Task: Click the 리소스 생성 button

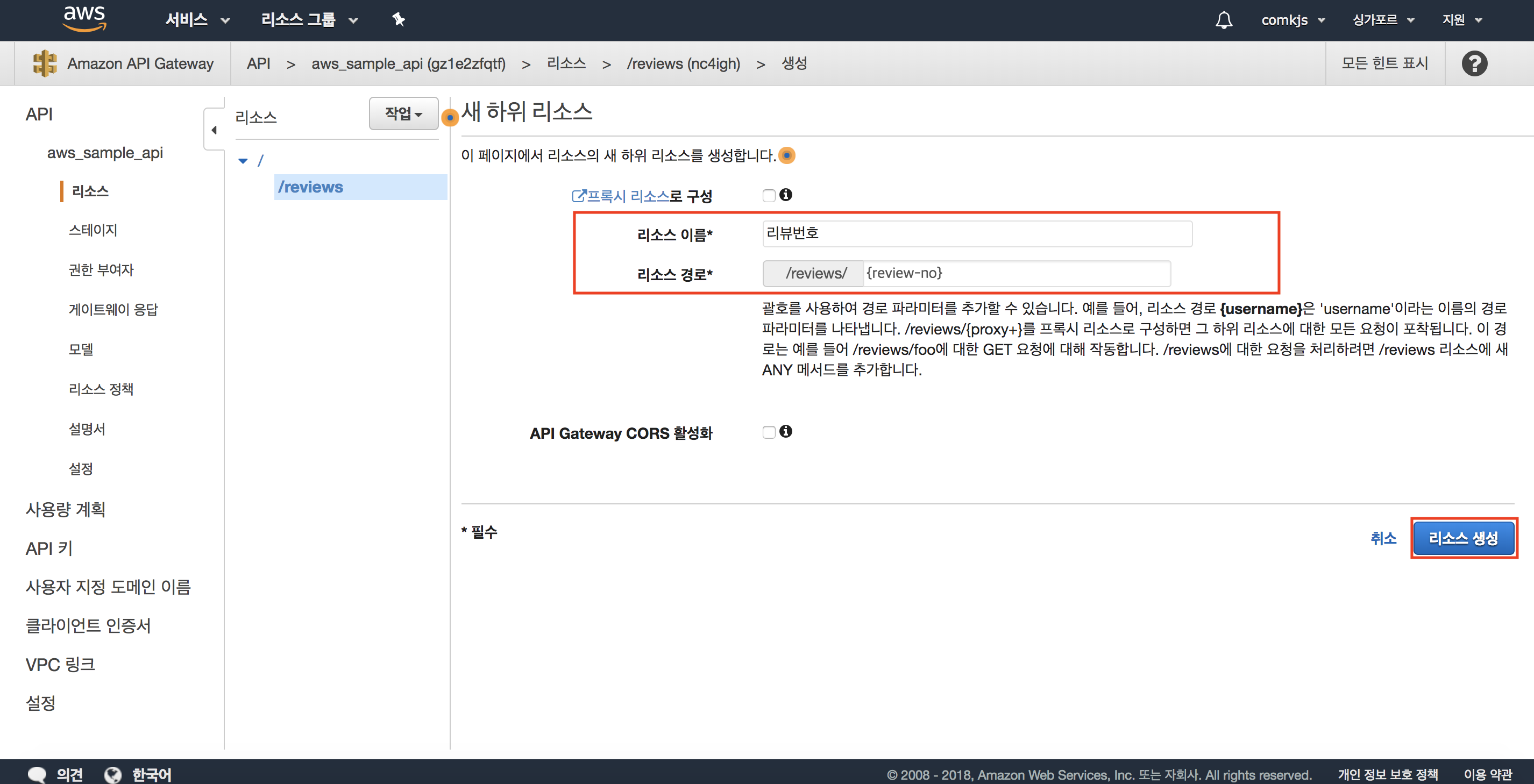Action: point(1463,538)
